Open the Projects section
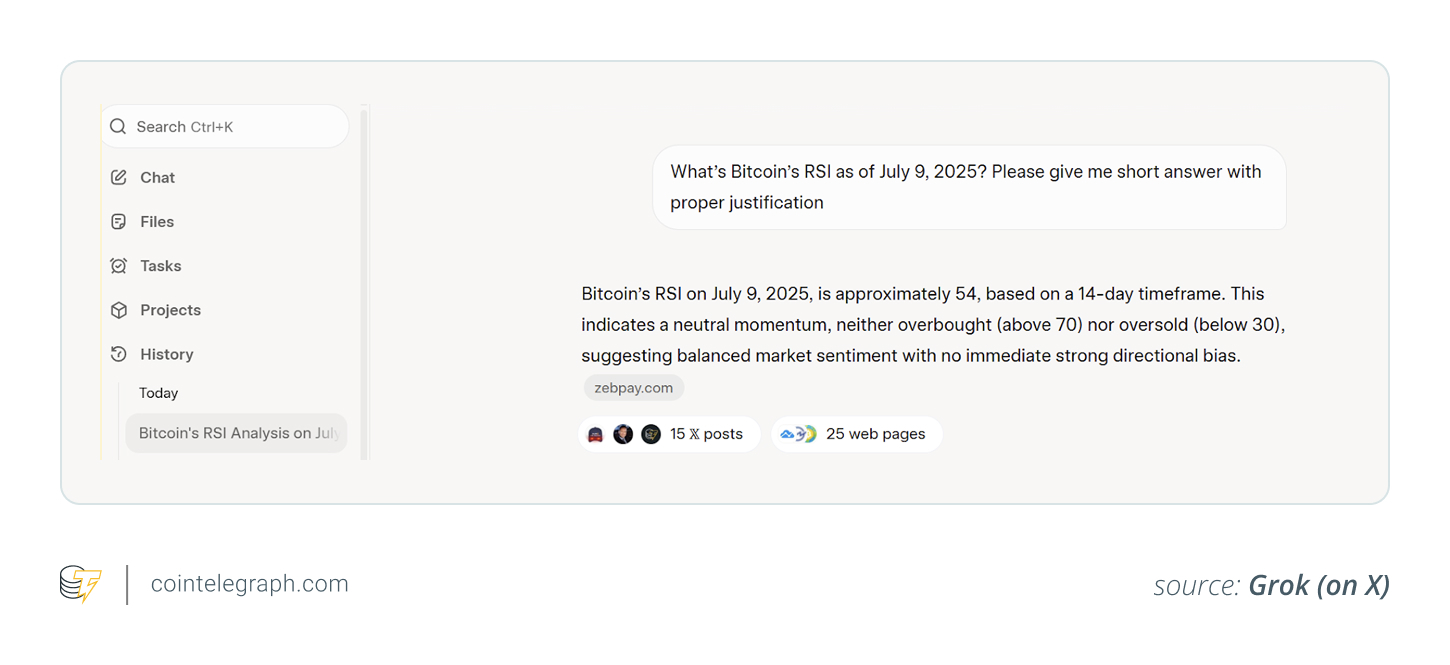This screenshot has width=1450, height=665. point(170,310)
